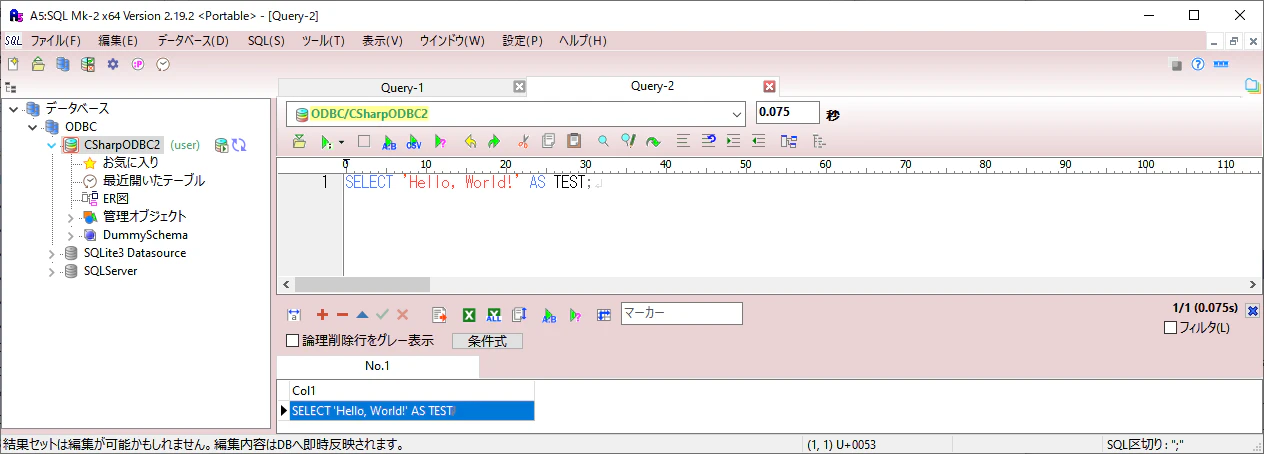This screenshot has width=1264, height=454.
Task: Click the scissors cut icon
Action: 523,142
